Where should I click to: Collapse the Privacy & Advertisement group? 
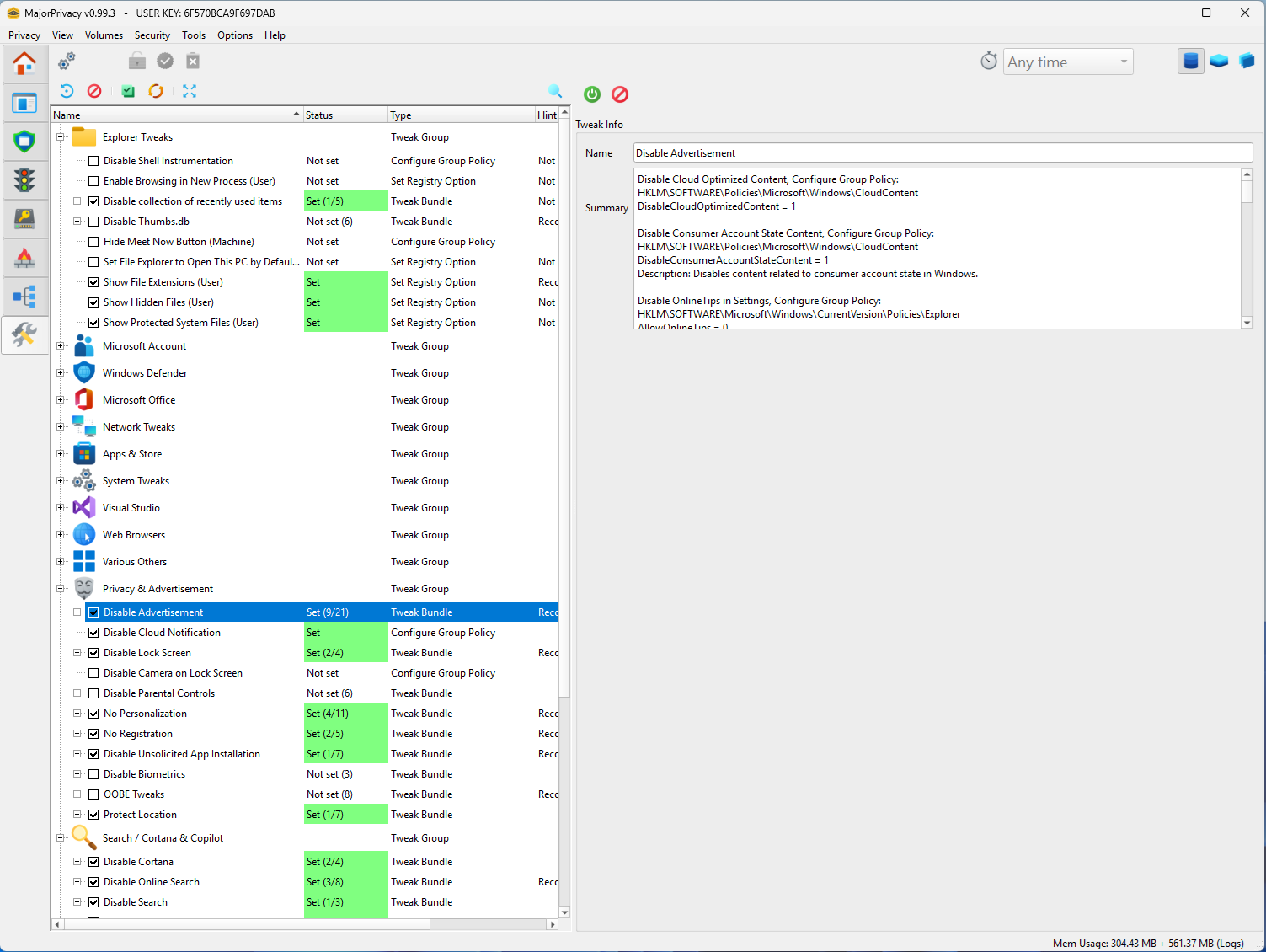60,588
